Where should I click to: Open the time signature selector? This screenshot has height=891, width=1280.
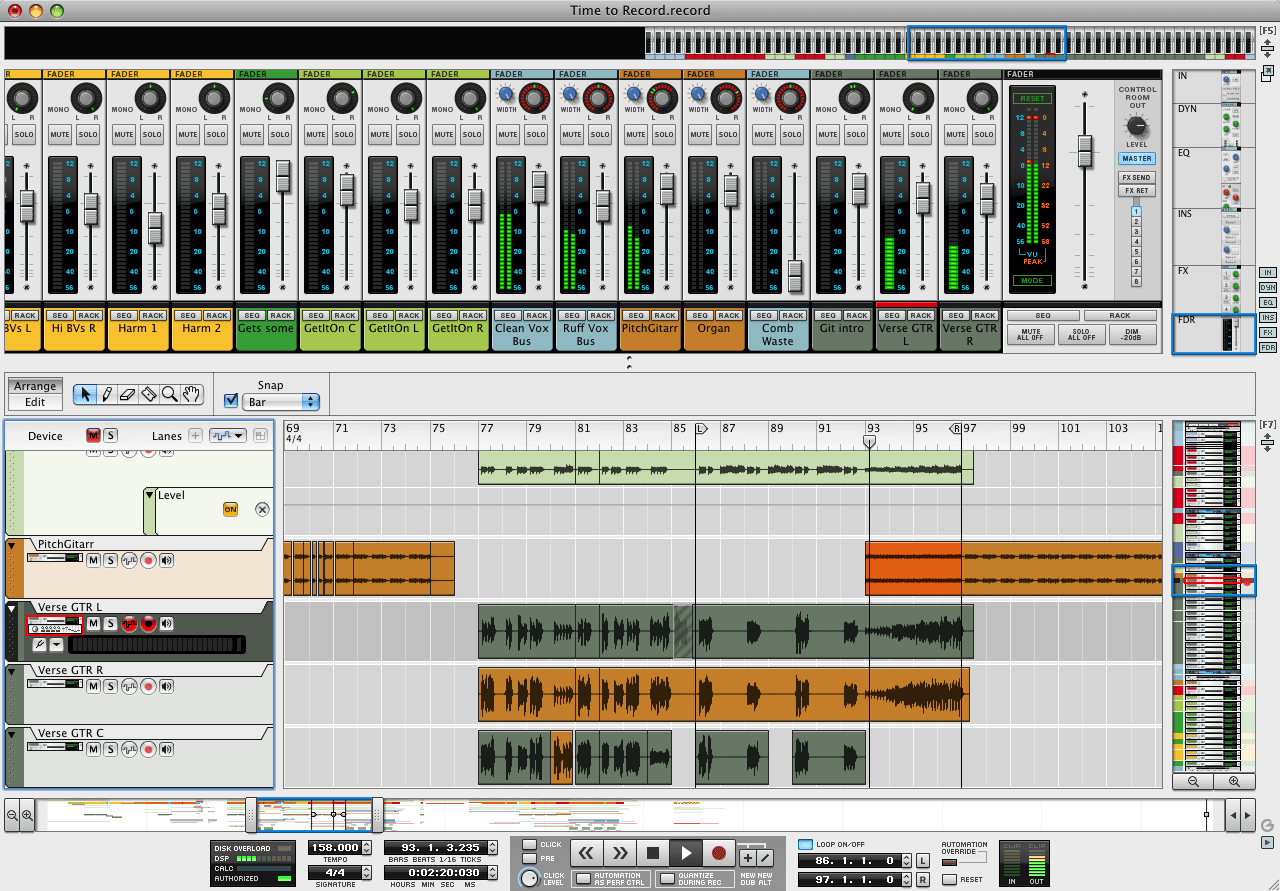pos(337,872)
